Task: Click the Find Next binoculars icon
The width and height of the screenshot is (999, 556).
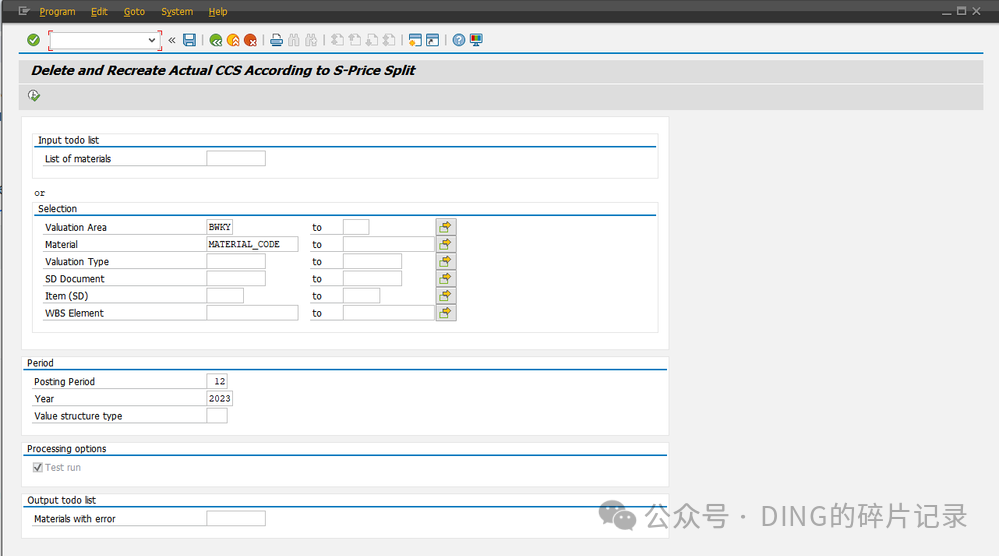Action: click(311, 40)
